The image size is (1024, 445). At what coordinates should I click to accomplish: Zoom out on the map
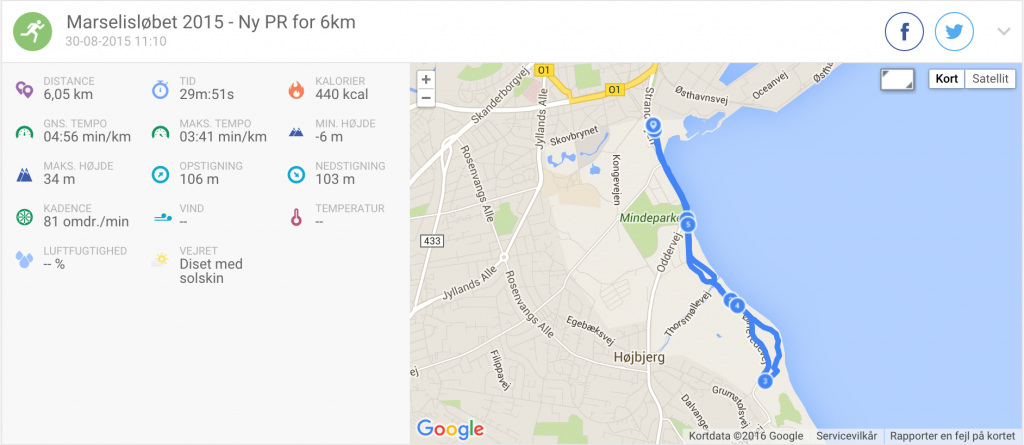click(x=427, y=97)
